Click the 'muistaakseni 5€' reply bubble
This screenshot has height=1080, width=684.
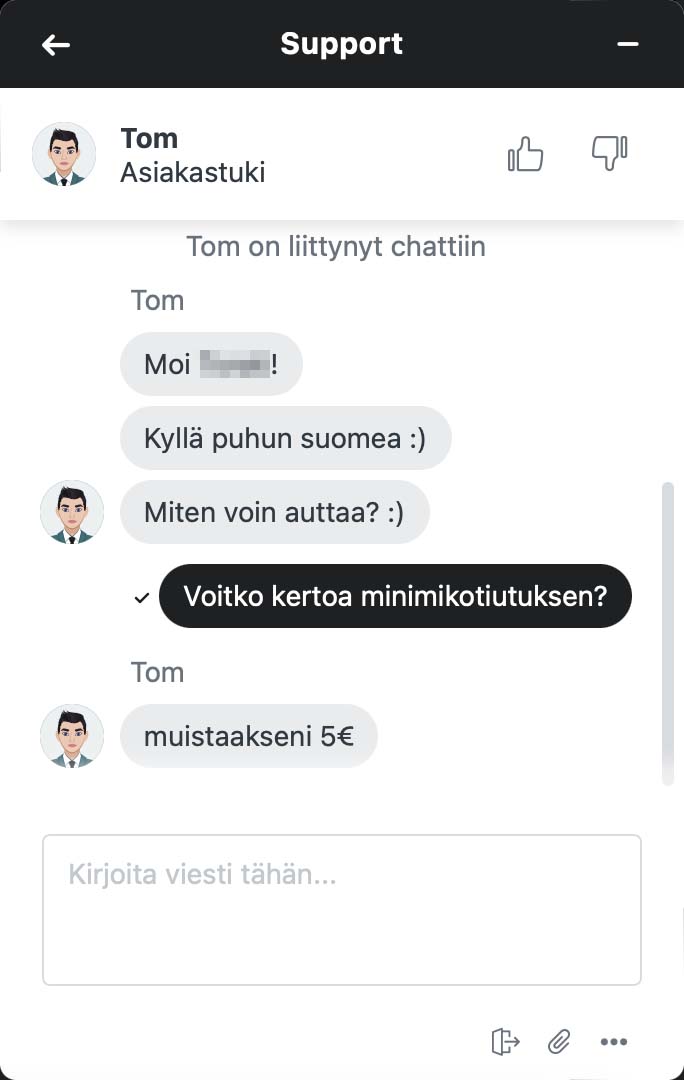click(x=248, y=736)
